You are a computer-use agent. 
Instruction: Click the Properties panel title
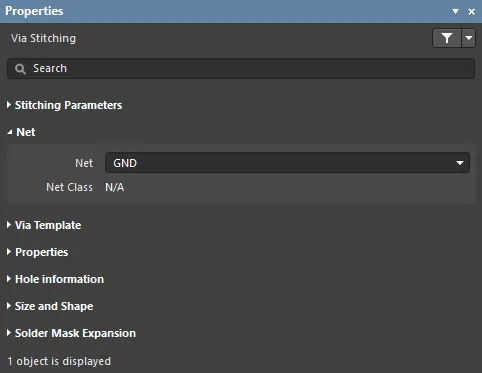34,11
